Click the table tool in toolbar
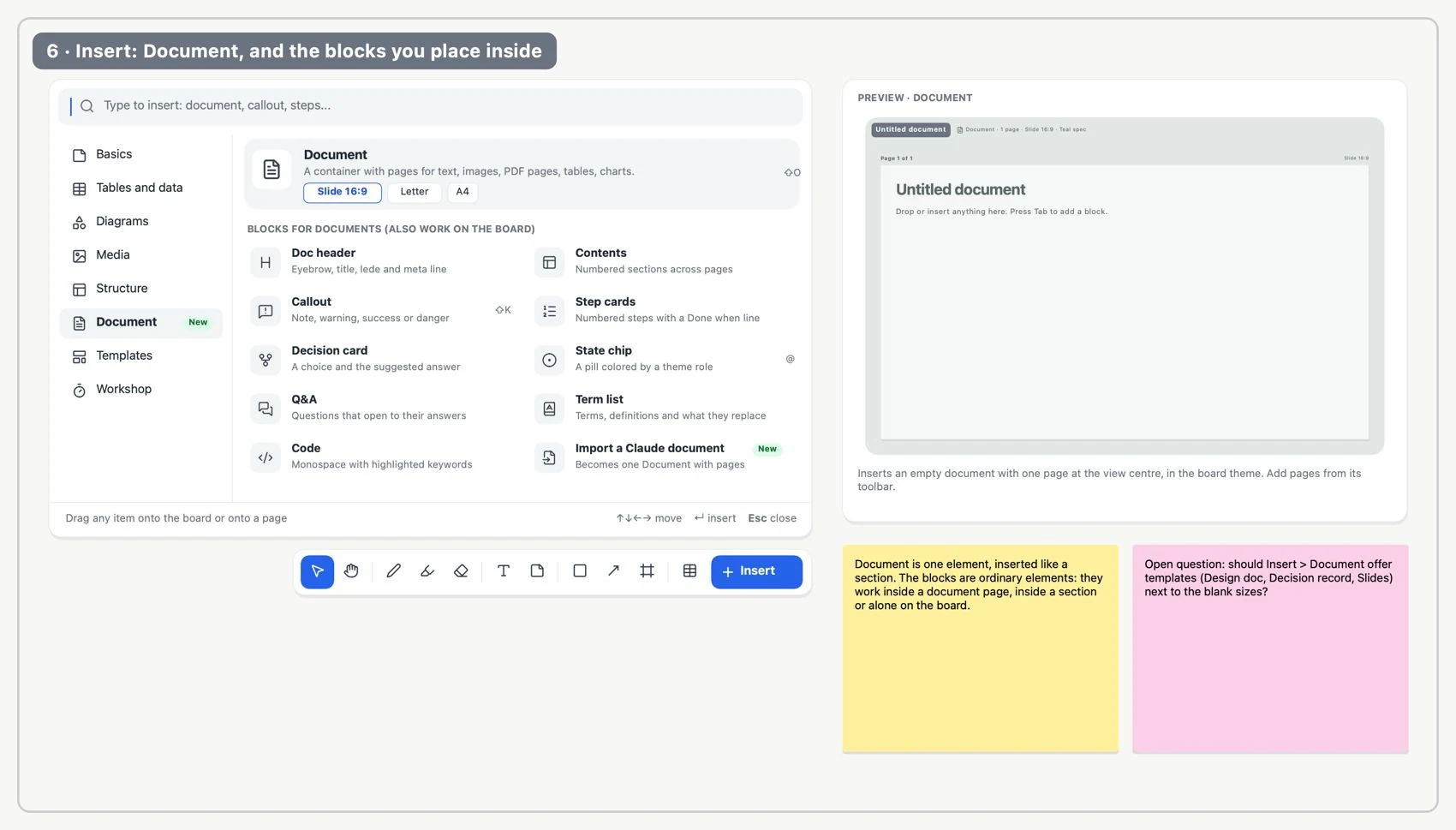 coord(689,571)
